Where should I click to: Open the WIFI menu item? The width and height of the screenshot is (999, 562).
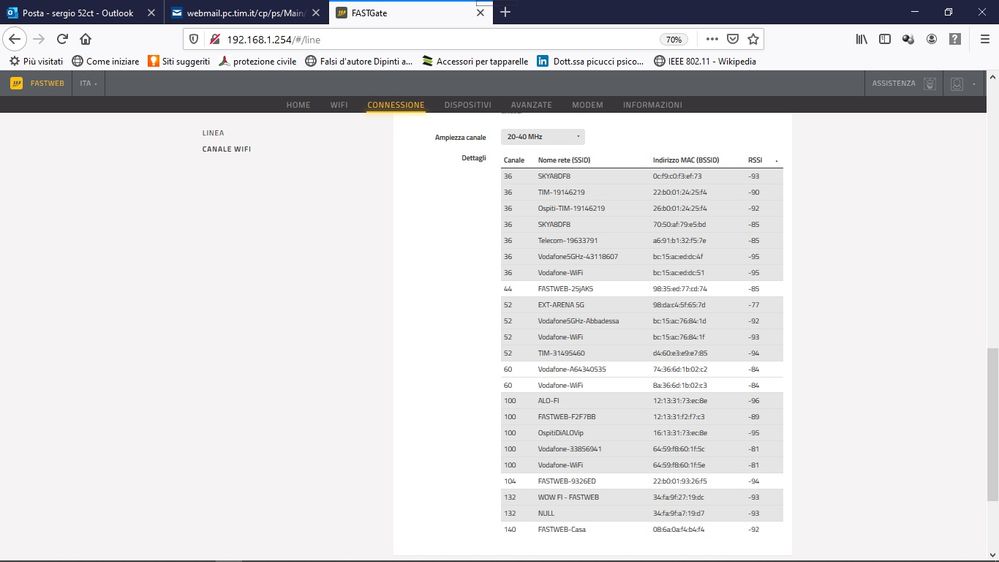[339, 104]
